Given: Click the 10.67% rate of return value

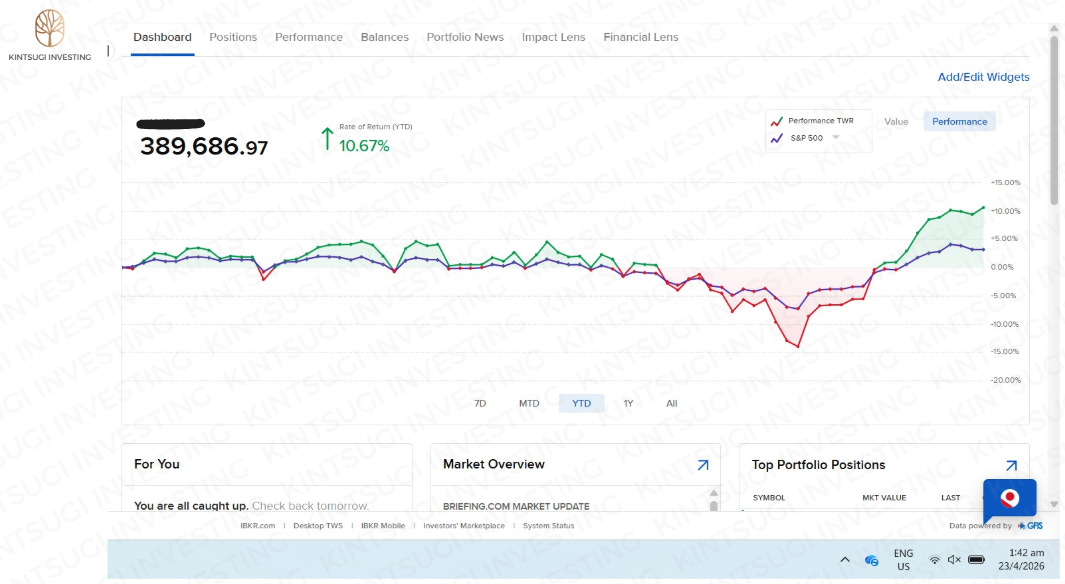Looking at the screenshot, I should [x=364, y=146].
